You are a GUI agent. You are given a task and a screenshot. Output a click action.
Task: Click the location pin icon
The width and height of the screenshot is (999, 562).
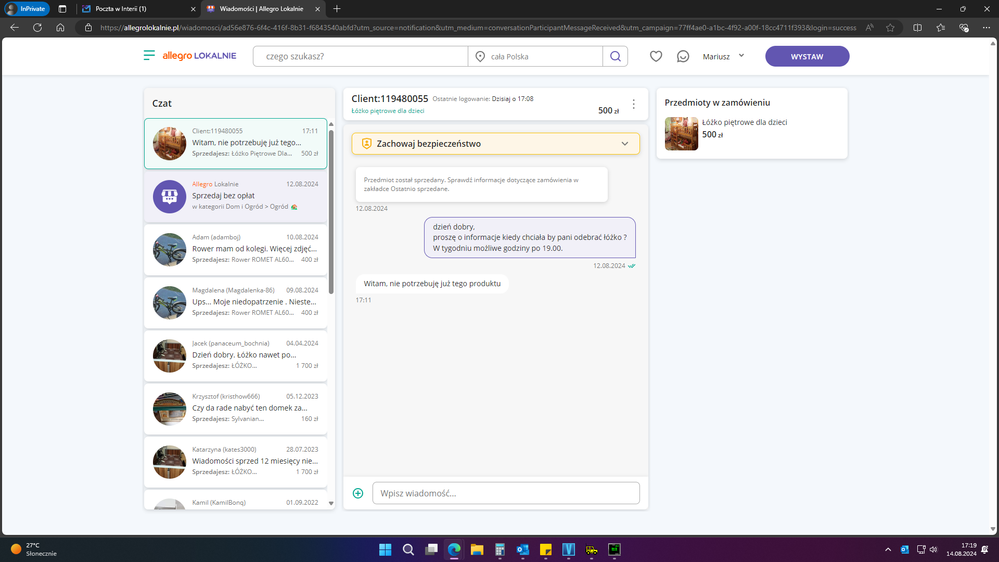tap(480, 57)
